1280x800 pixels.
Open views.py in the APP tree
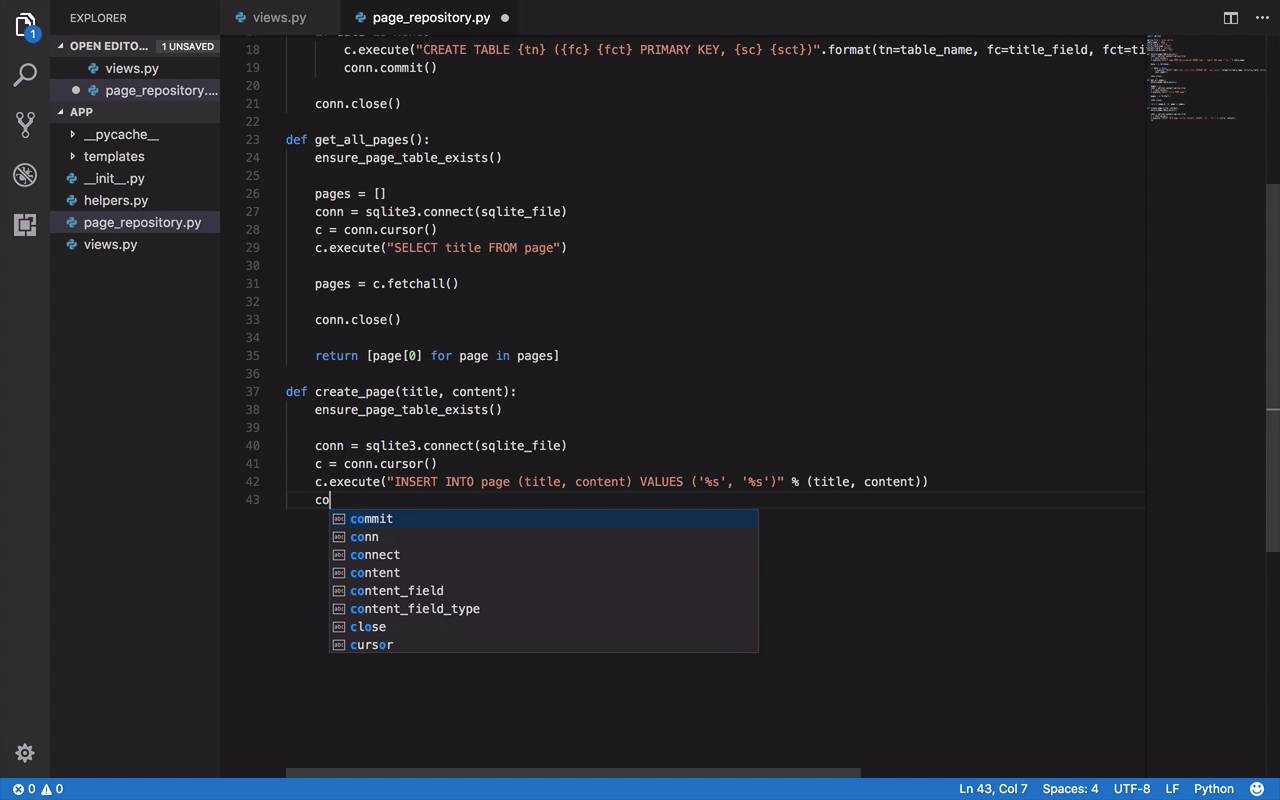135,244
